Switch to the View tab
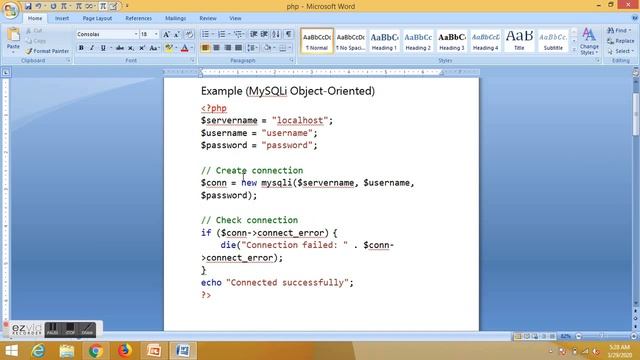Screen dimensions: 640x360 point(235,18)
